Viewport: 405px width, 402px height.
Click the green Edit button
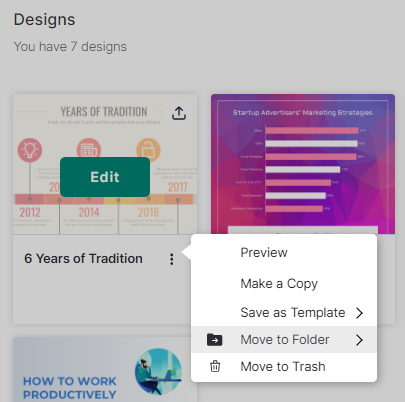click(x=105, y=177)
